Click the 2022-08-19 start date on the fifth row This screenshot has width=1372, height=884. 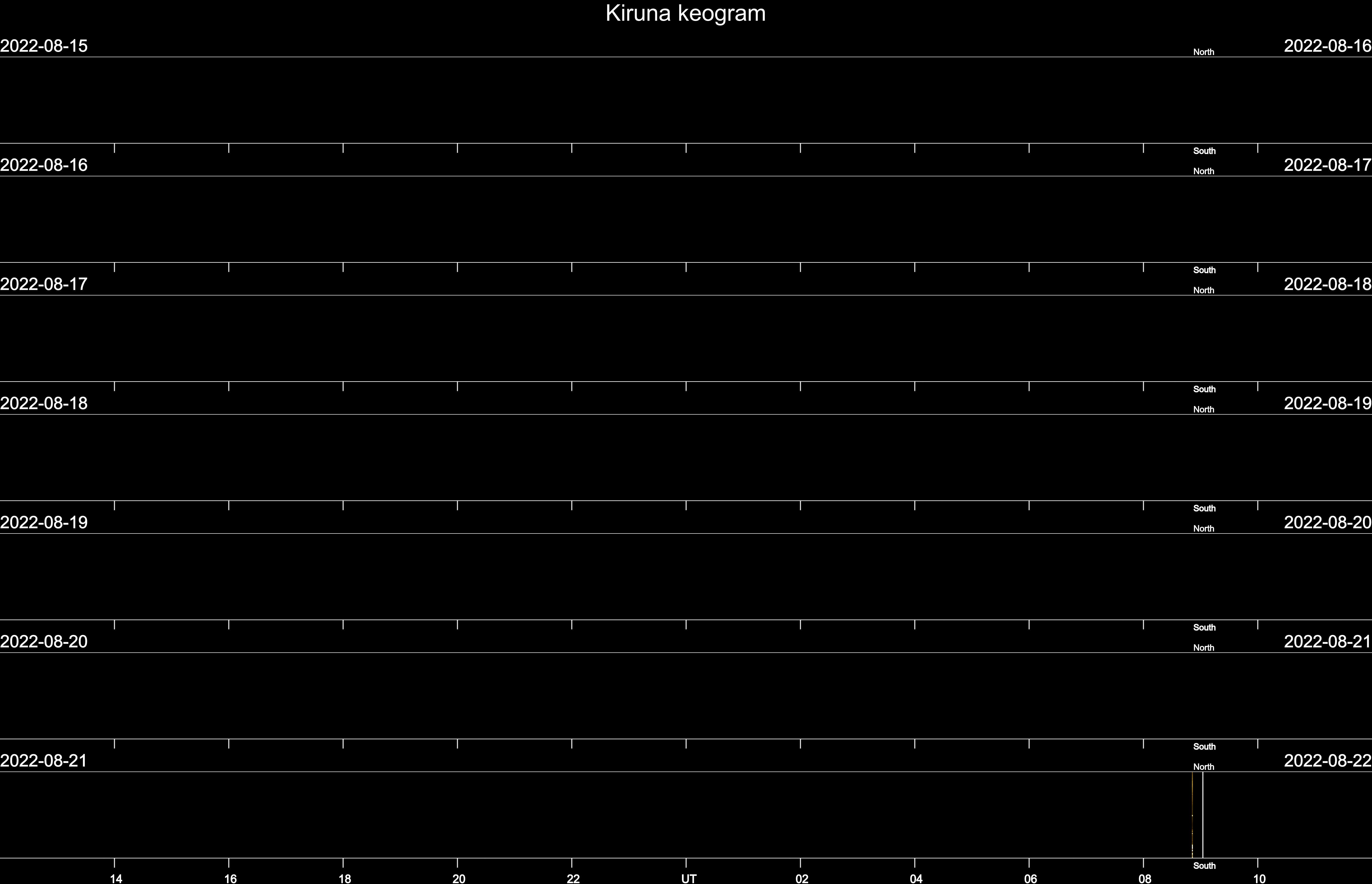pos(44,522)
